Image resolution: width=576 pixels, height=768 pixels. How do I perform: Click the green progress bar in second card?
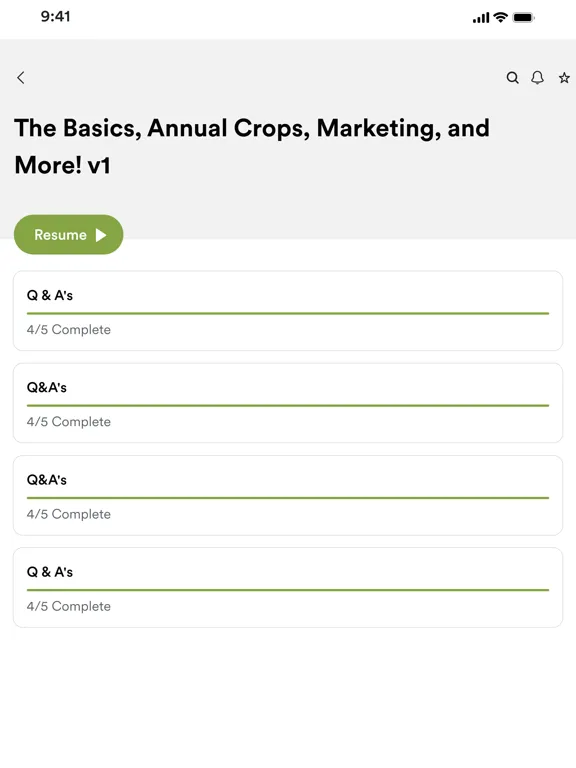tap(288, 406)
